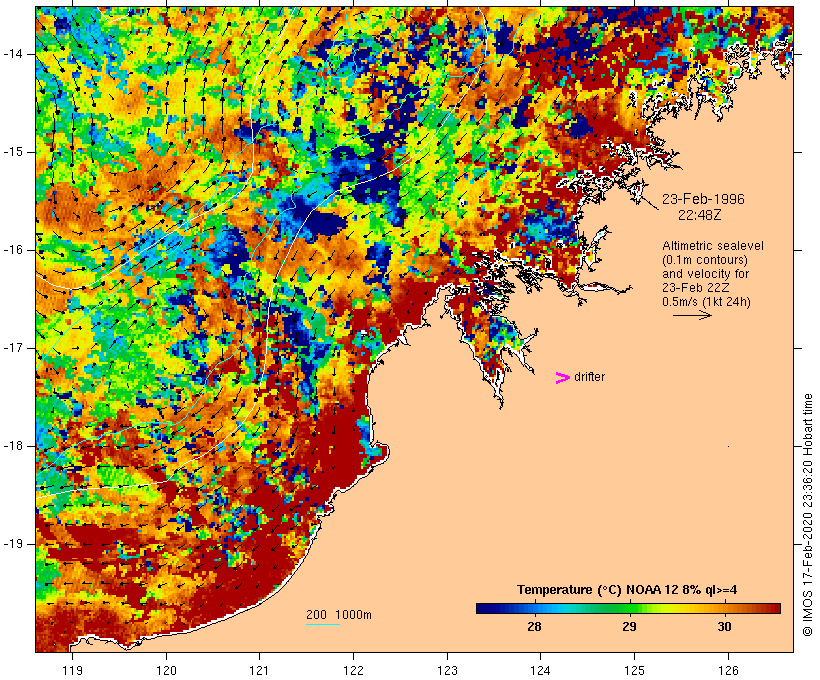Click the (0.1m contours) text line

[x=704, y=260]
